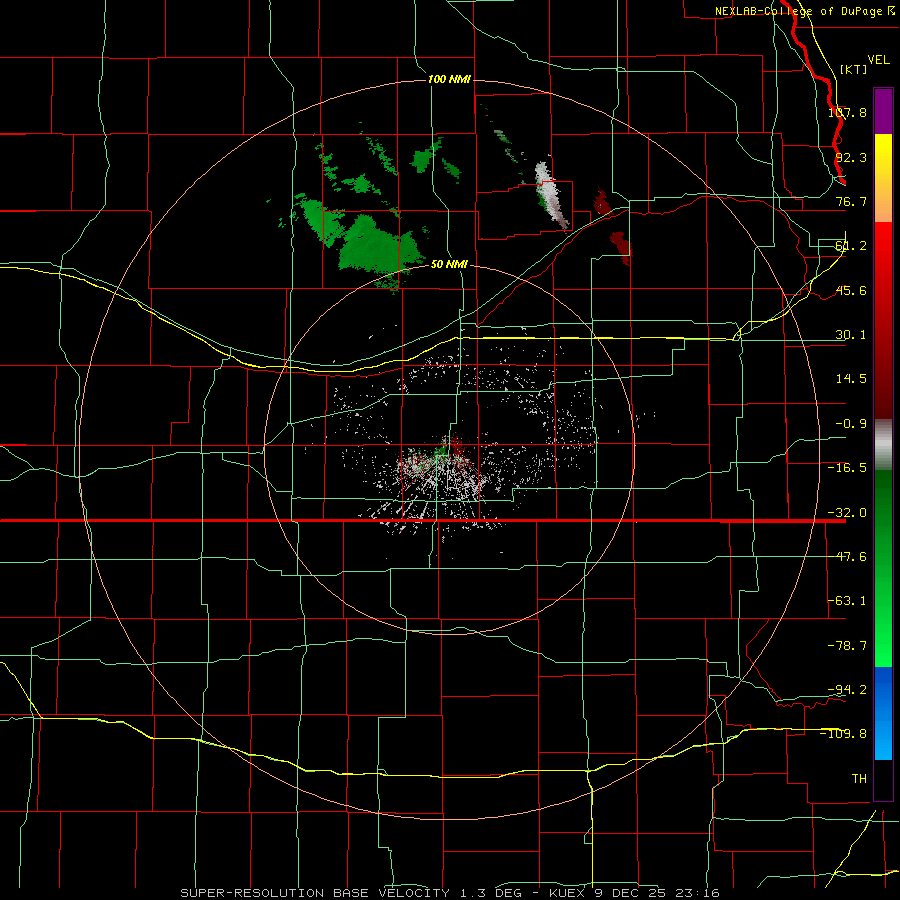Click the TH label on legend

tap(859, 779)
